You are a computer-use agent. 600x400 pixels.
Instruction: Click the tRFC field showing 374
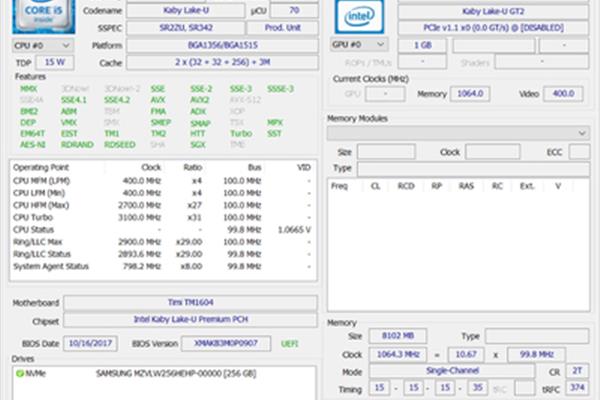(577, 388)
